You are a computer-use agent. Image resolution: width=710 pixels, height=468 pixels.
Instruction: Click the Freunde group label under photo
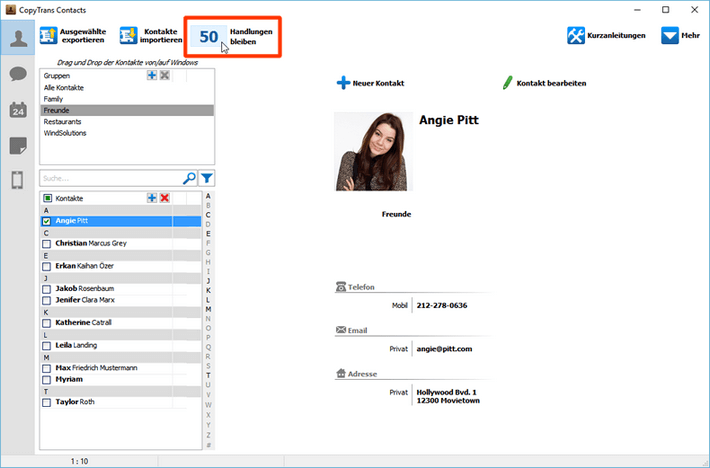point(396,214)
